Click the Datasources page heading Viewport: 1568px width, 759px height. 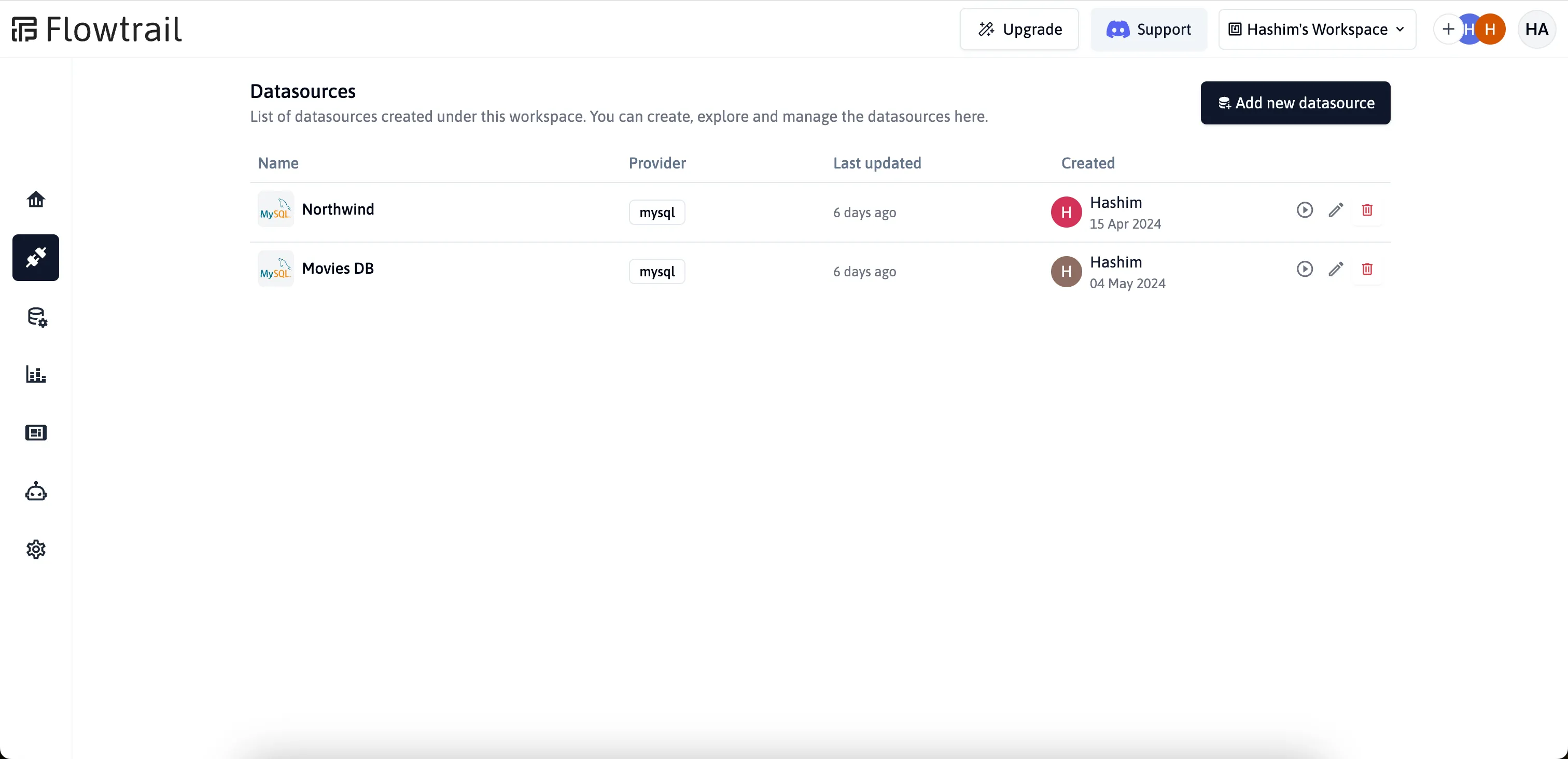[x=302, y=91]
